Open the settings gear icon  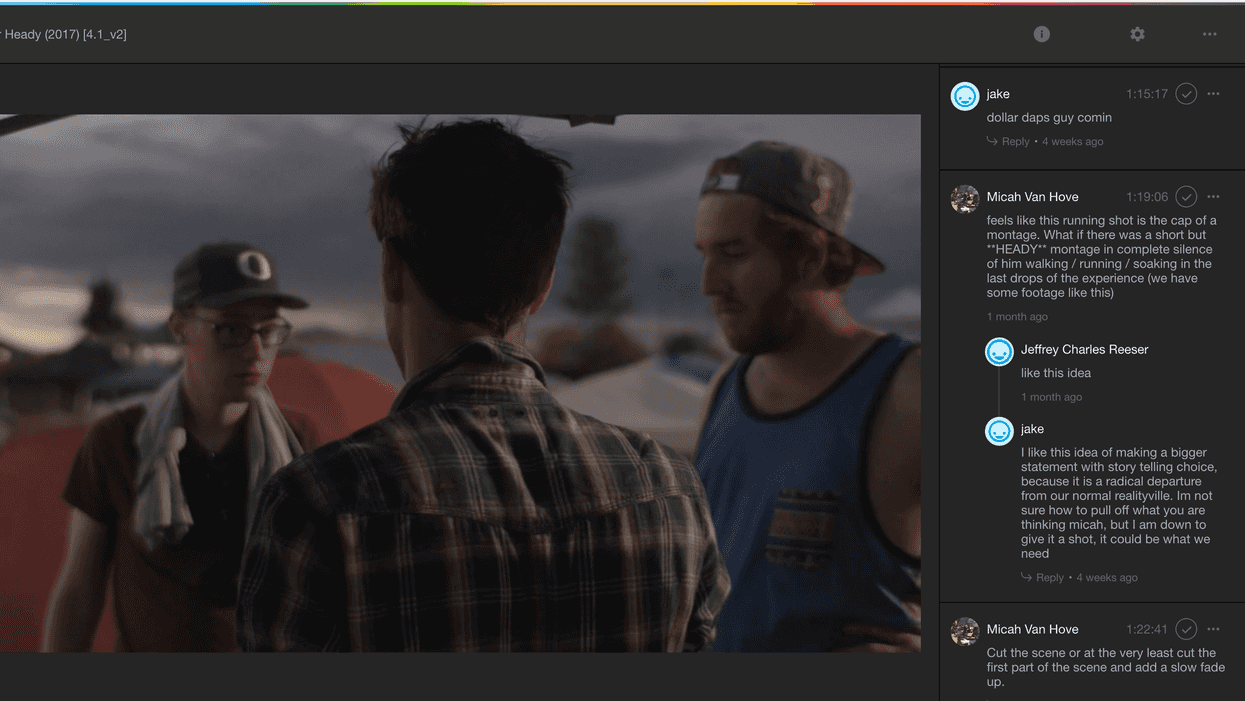coord(1137,34)
